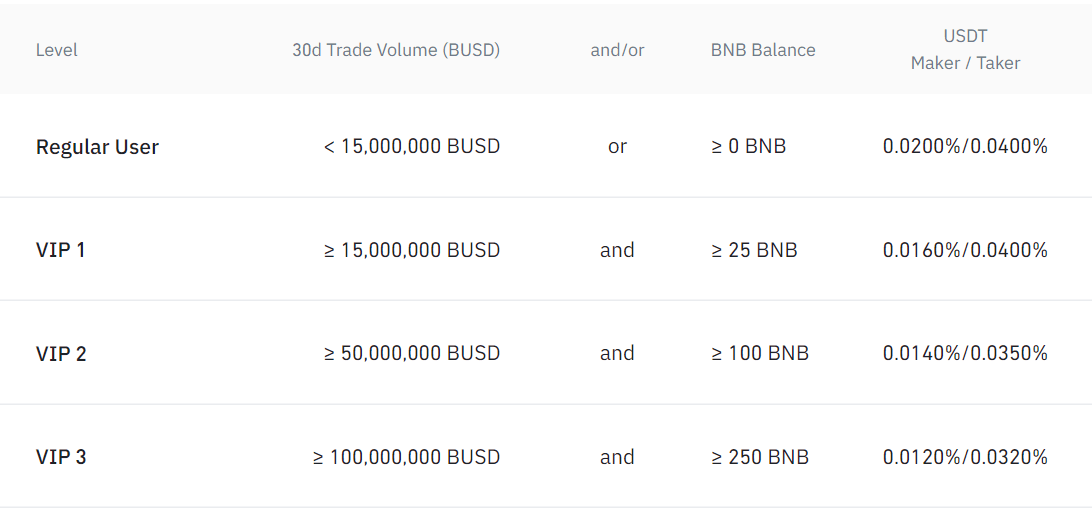Click the Level column header
This screenshot has height=517, width=1092.
(56, 50)
